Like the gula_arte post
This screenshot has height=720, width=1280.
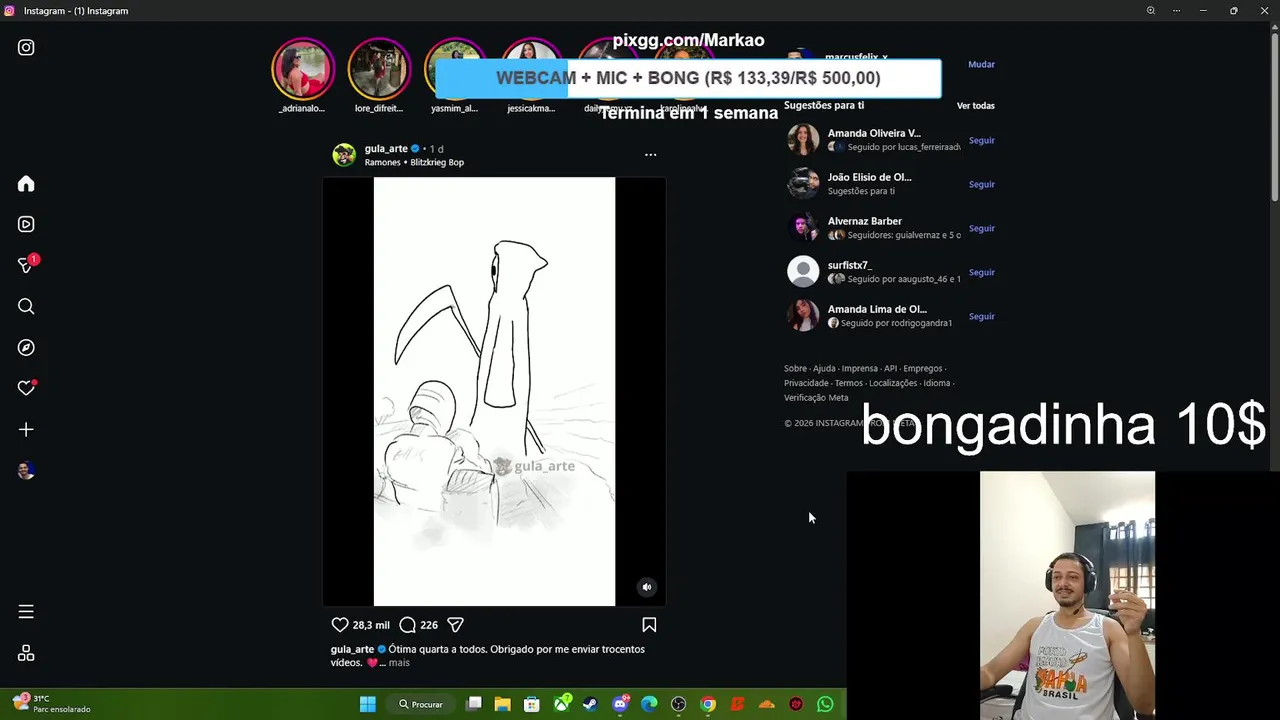(340, 624)
